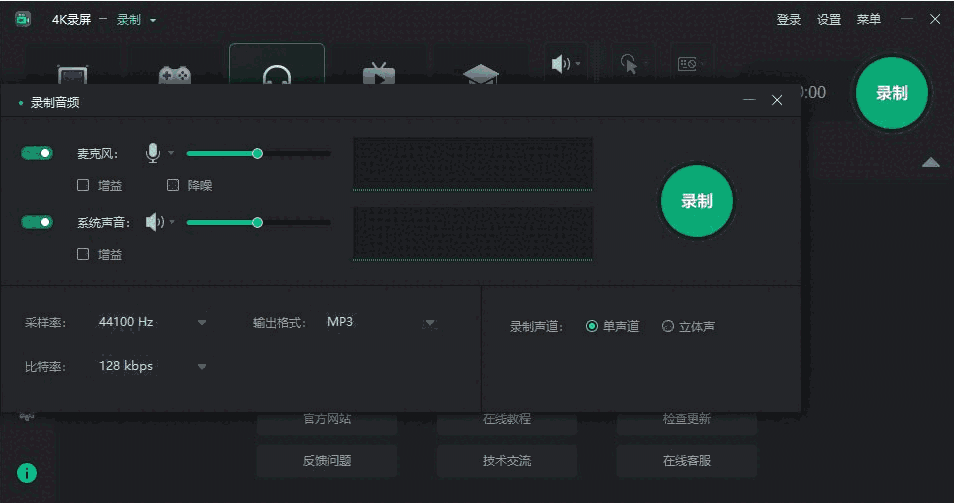Enable 增益 checkbox under 系统声音
Viewport: 954px width, 503px height.
(83, 254)
